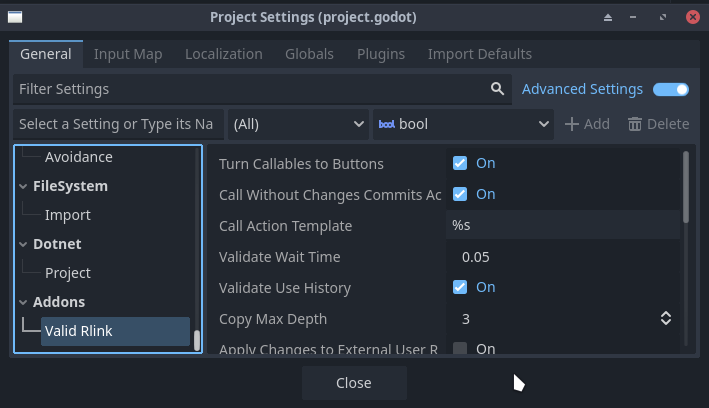Click the category tree scrollbar handle

coord(197,340)
